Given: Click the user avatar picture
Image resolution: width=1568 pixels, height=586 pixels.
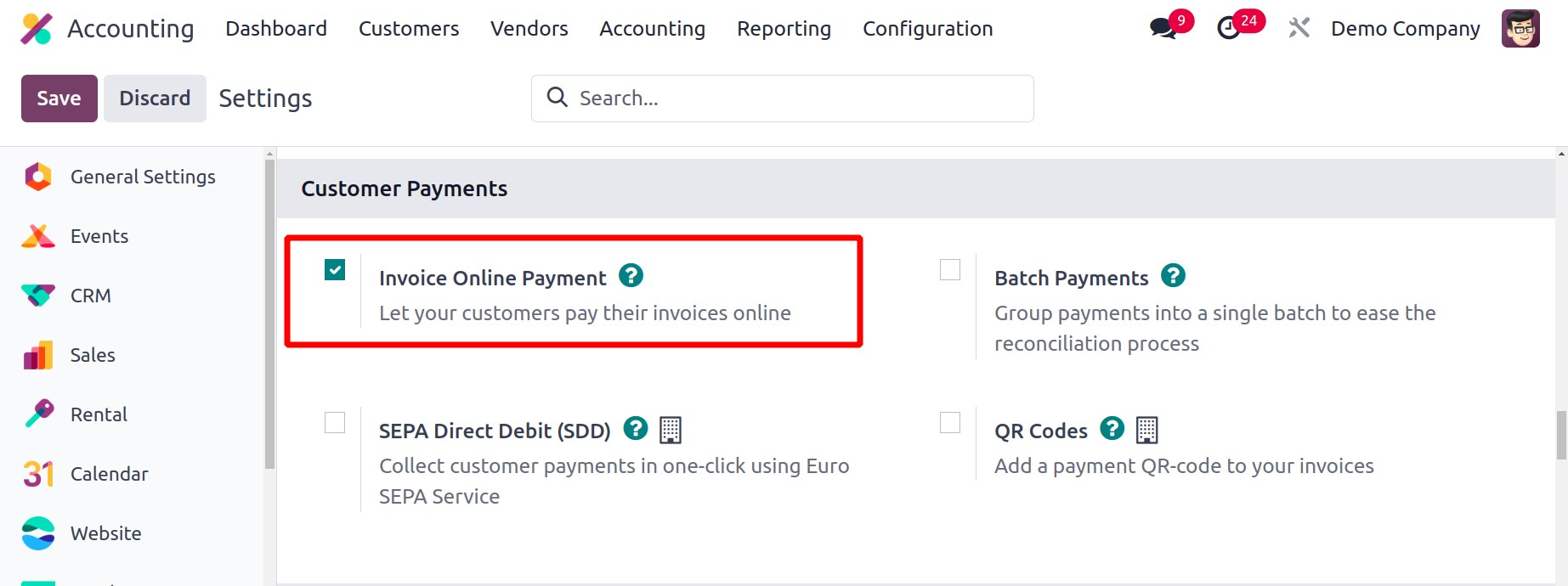Looking at the screenshot, I should click(x=1520, y=29).
